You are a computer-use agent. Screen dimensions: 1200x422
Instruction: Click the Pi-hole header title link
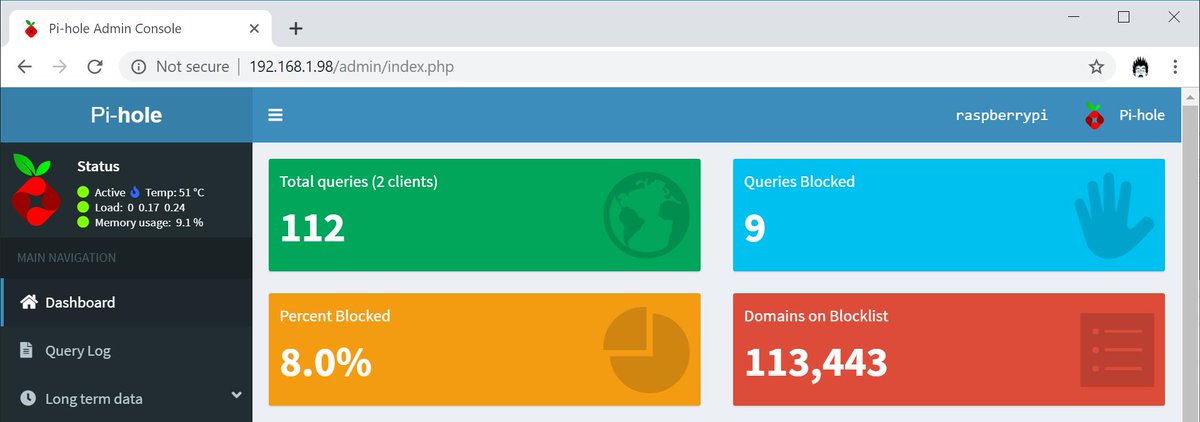(126, 115)
